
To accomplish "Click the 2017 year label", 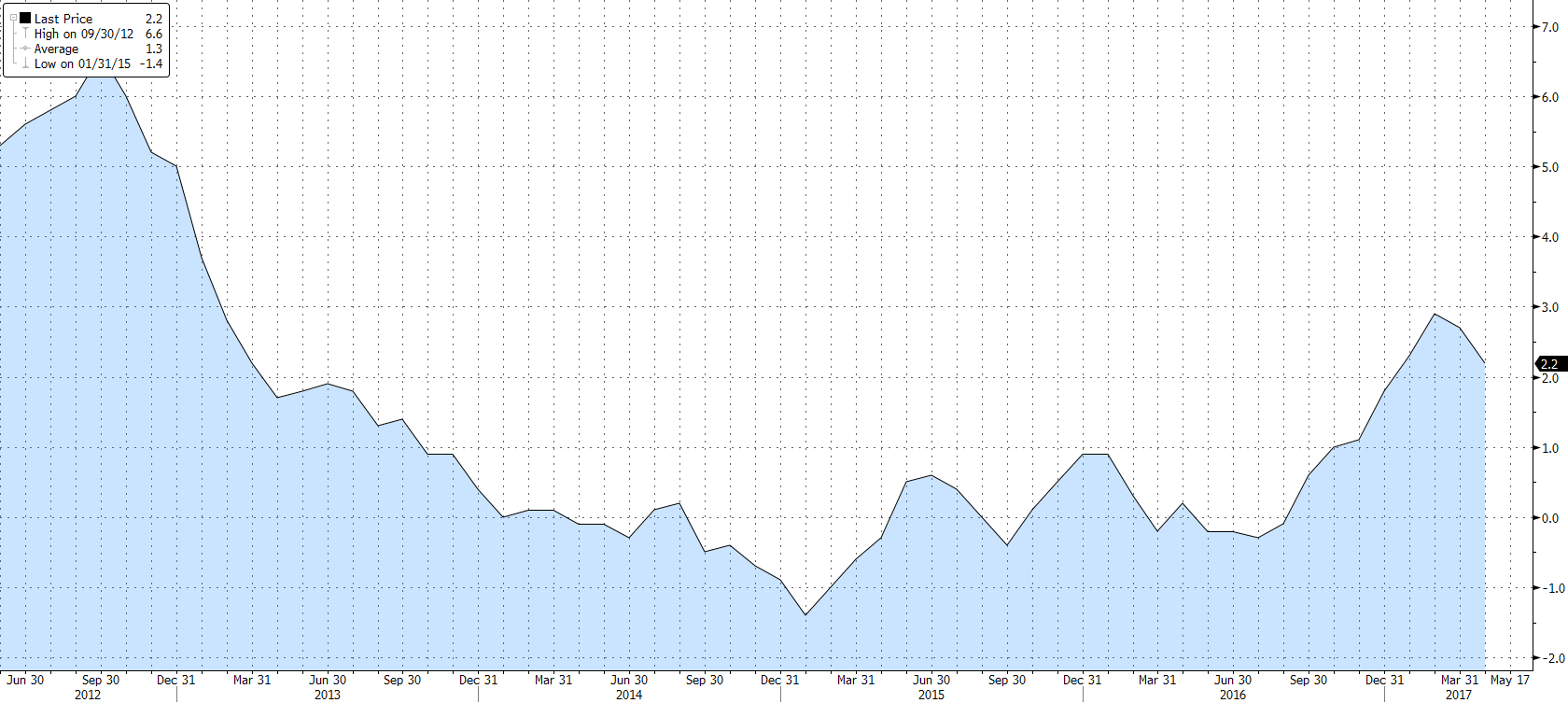I will pyautogui.click(x=1459, y=695).
